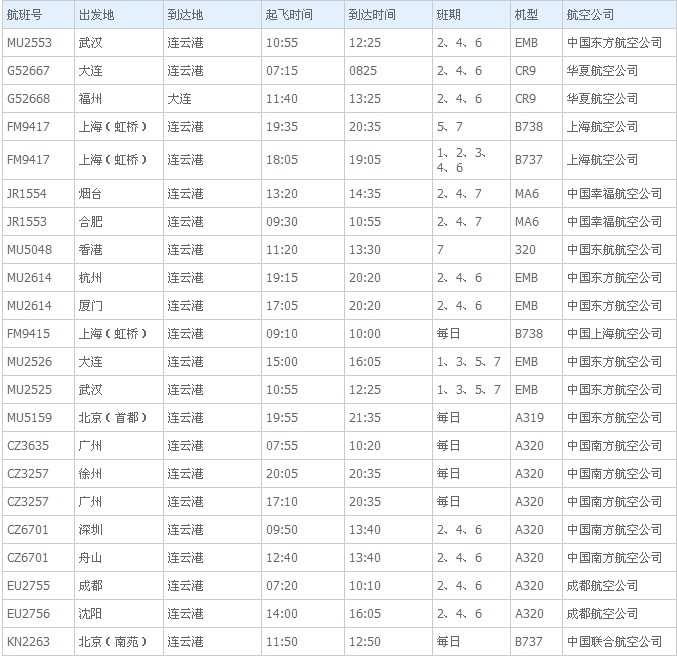The height and width of the screenshot is (661, 677).
Task: Click the 航空公司 column header
Action: [590, 16]
